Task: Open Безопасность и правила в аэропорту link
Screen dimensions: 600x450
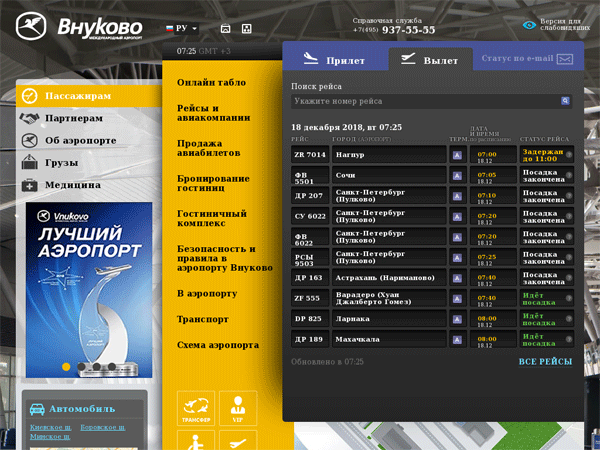Action: (x=225, y=258)
